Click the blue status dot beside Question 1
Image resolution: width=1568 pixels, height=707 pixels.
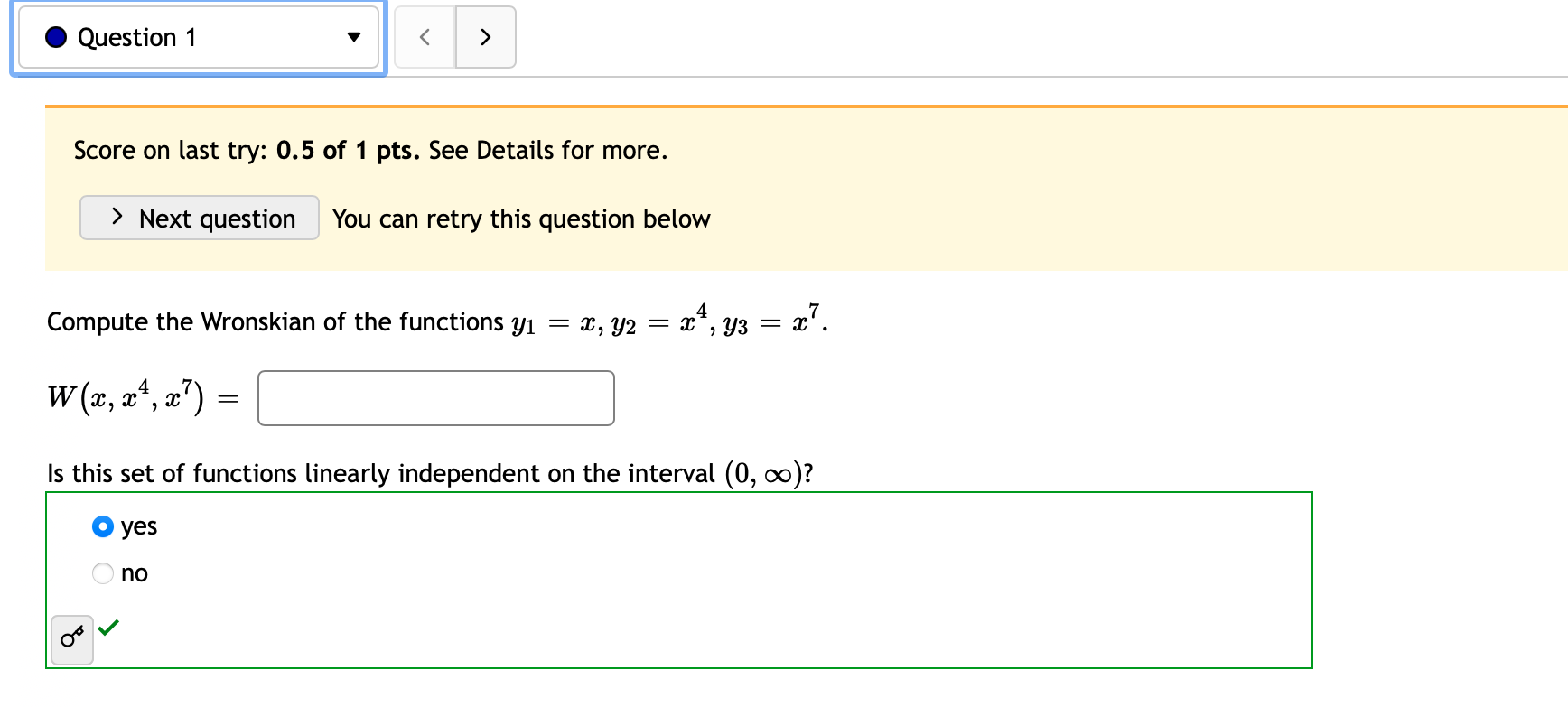coord(54,37)
